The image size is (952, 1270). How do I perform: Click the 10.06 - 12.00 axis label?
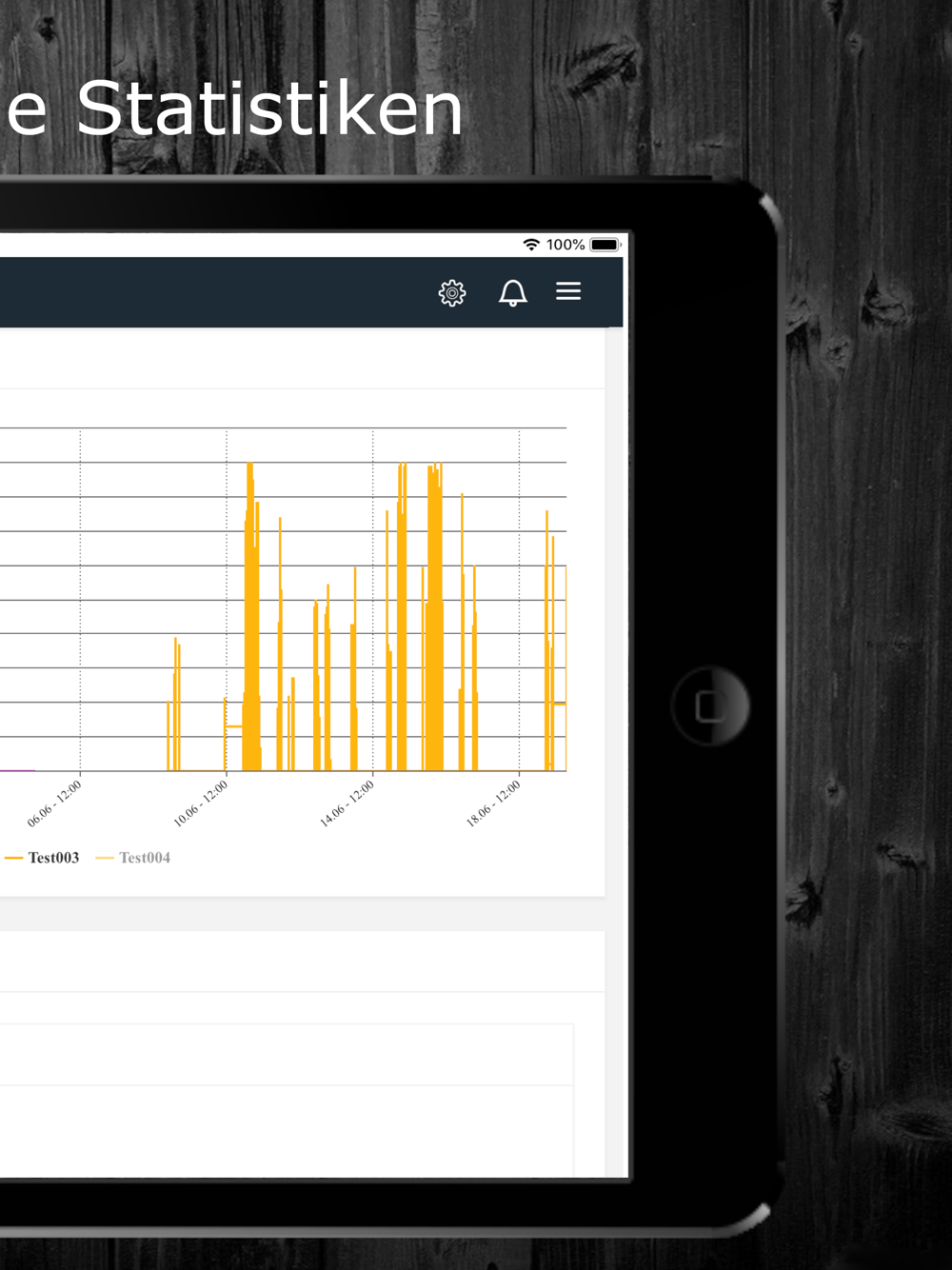point(201,804)
